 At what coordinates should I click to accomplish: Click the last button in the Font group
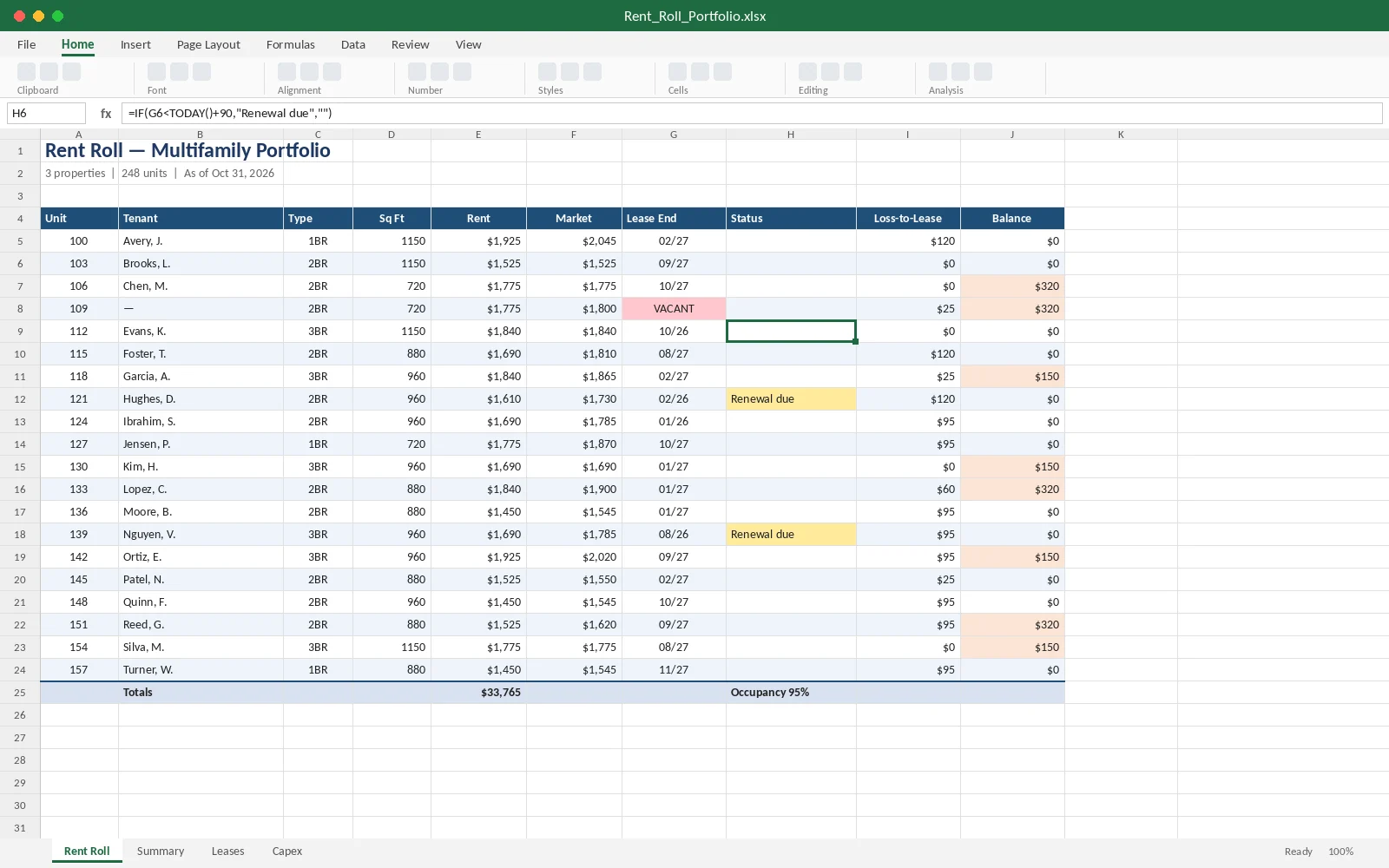202,72
